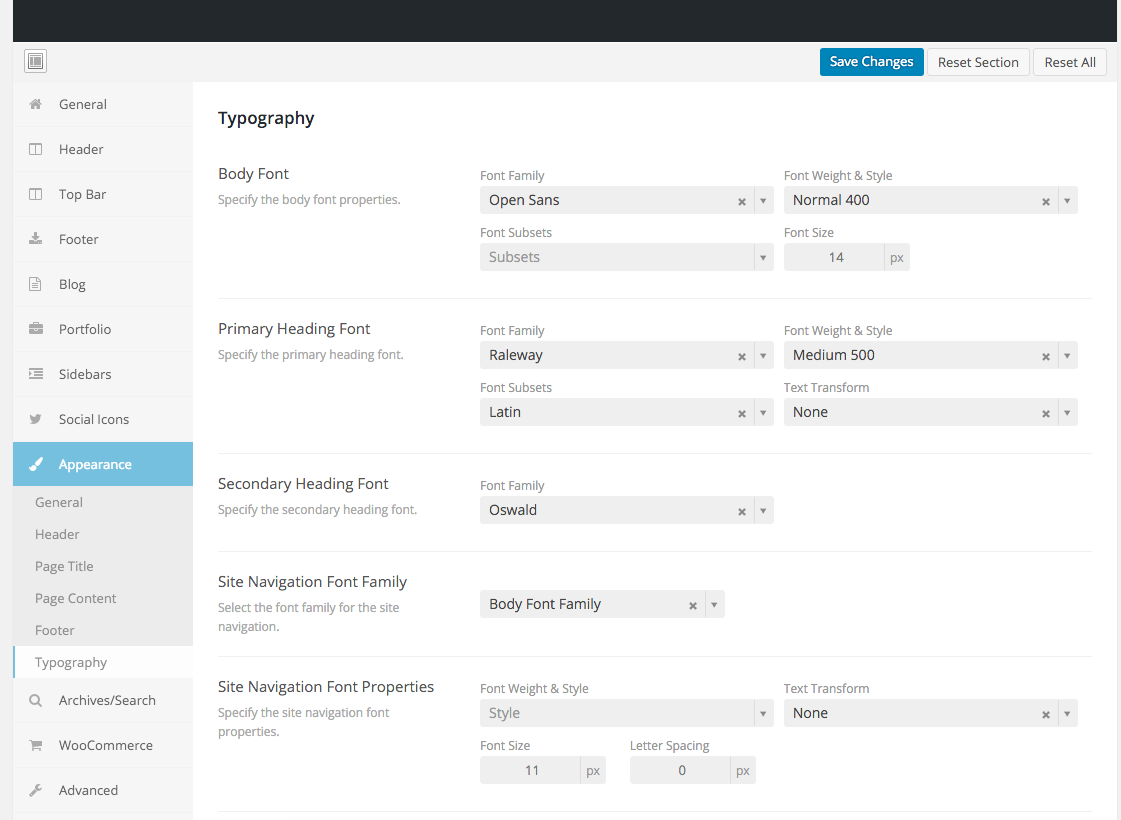Click the expand-all sections icon above sidebar
Screen dimensions: 1121x820
pyautogui.click(x=35, y=62)
